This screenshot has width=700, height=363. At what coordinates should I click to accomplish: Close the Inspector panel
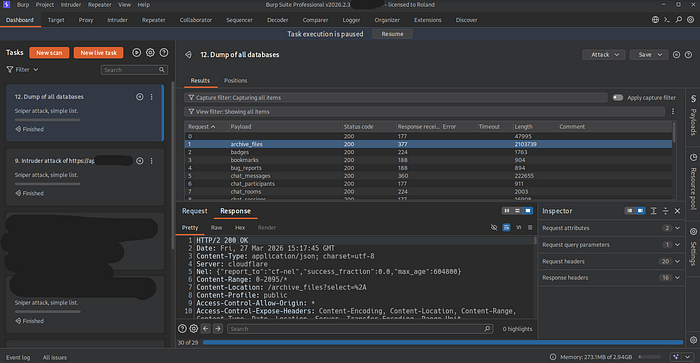coord(677,211)
